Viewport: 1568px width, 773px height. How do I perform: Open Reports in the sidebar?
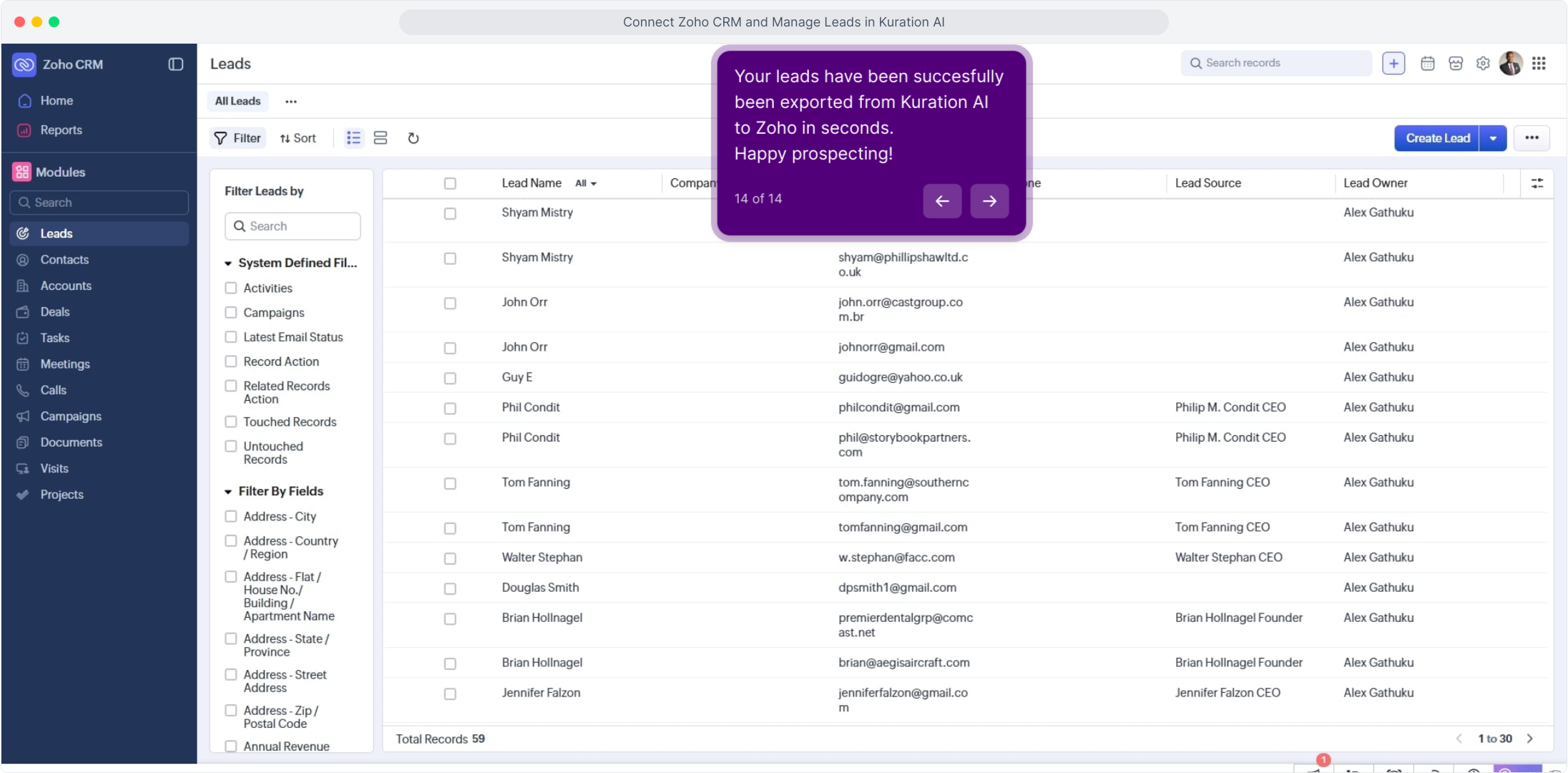[x=61, y=130]
